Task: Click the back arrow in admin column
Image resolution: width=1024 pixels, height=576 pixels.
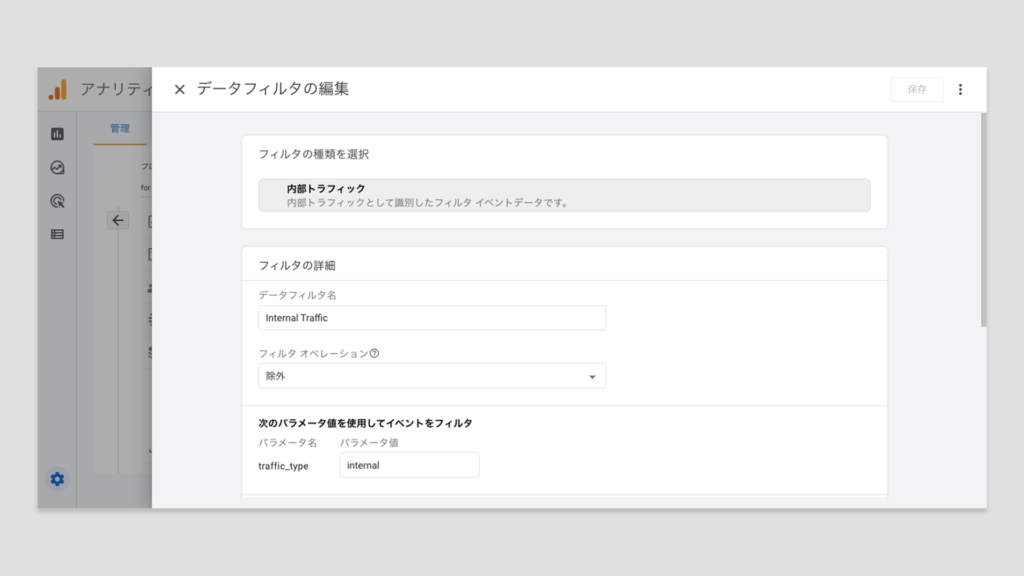Action: pos(118,220)
